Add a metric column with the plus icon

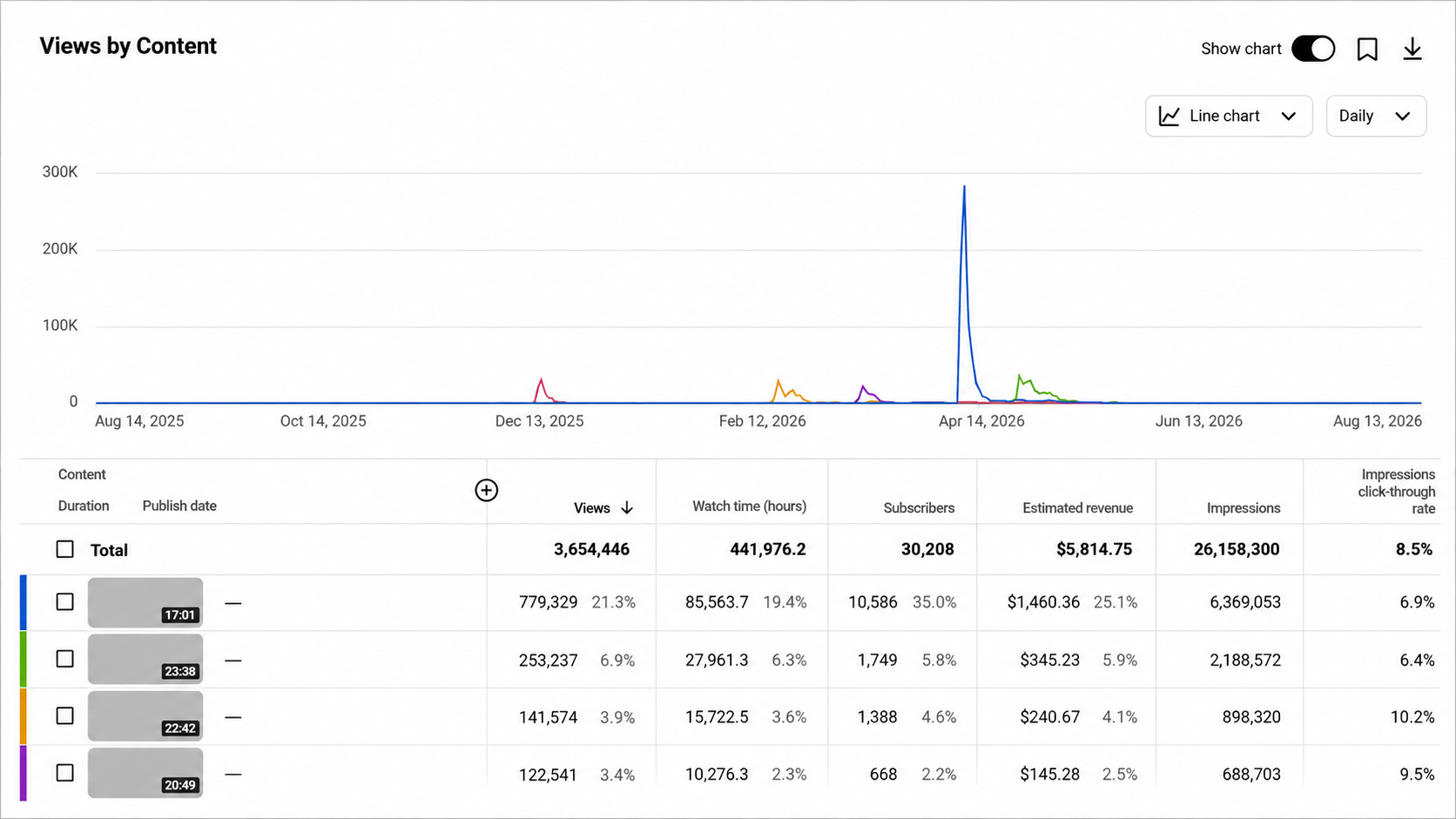[486, 491]
